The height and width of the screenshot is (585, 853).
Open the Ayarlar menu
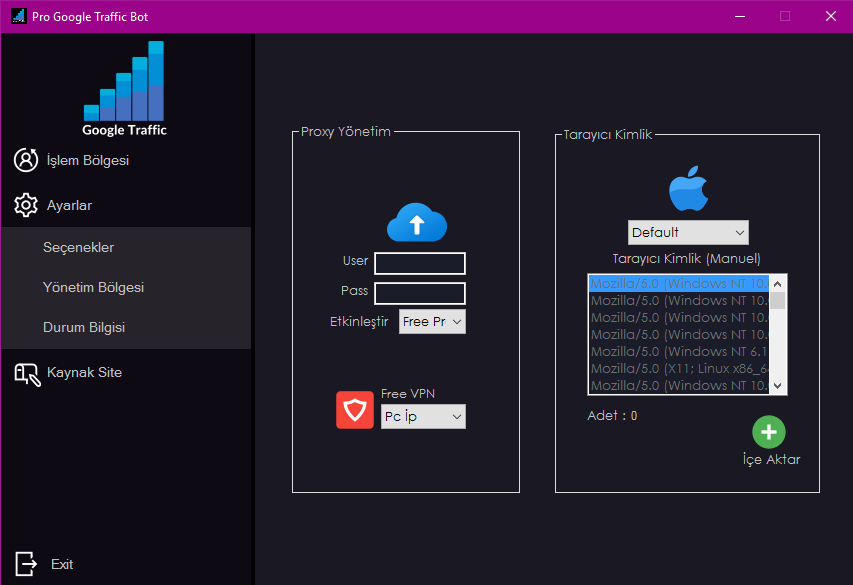69,206
